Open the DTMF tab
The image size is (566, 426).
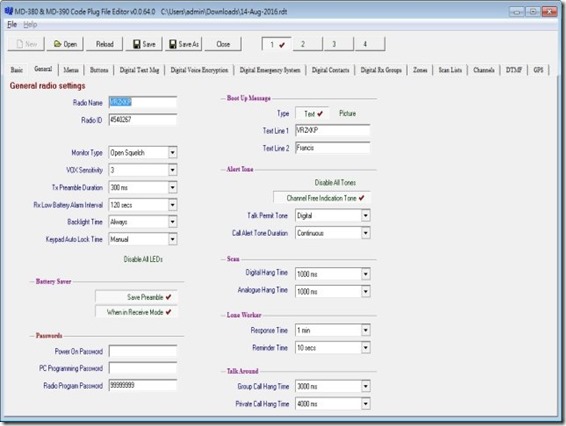(x=514, y=70)
